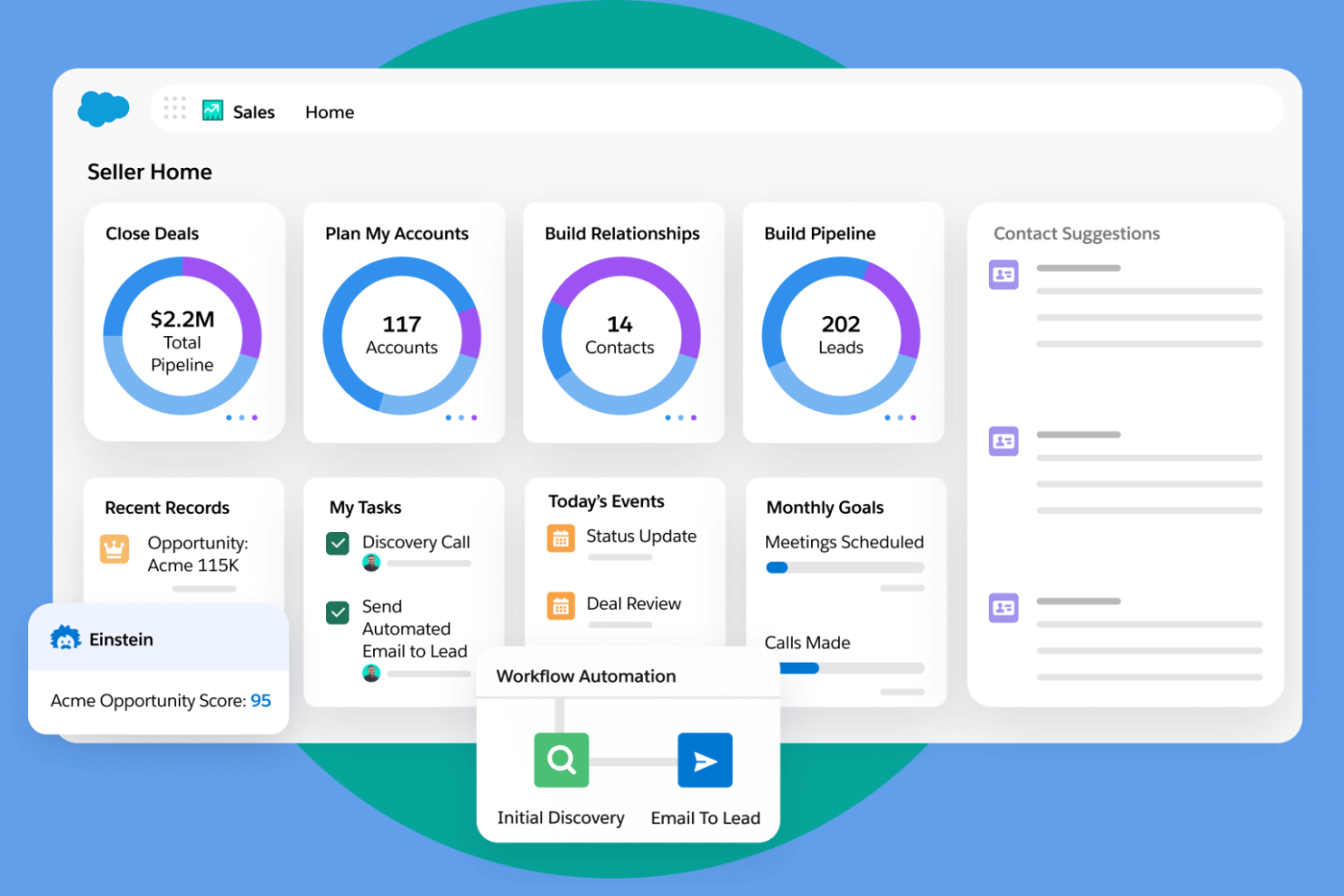Open the App Launcher waffle icon
The width and height of the screenshot is (1344, 896).
173,108
